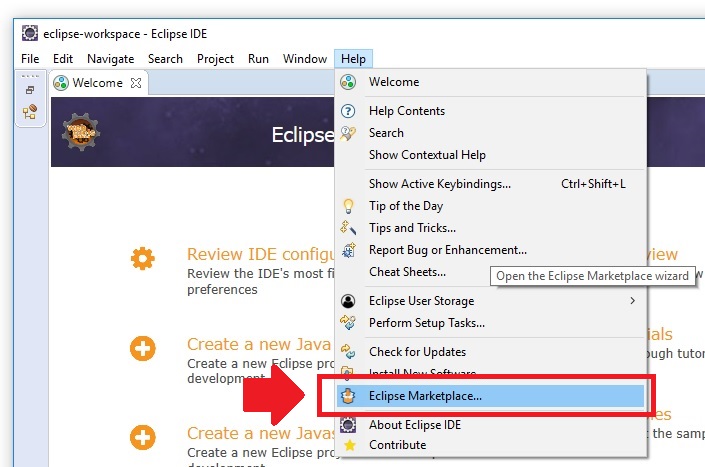Open the Navigate menu
Screen dimensions: 705x467
[111, 59]
